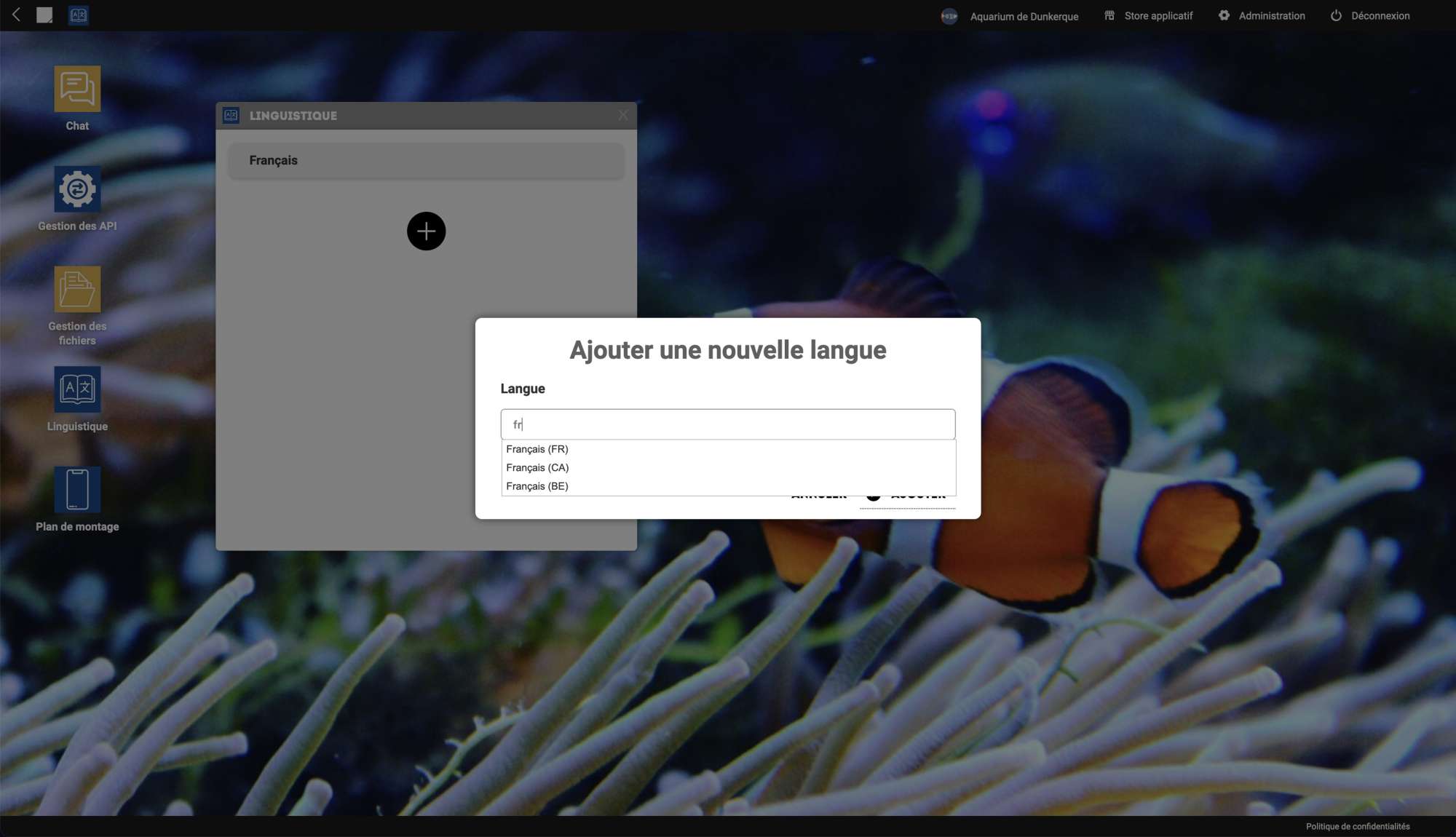Open Gestion des API app icon
Viewport: 1456px width, 837px height.
click(77, 189)
